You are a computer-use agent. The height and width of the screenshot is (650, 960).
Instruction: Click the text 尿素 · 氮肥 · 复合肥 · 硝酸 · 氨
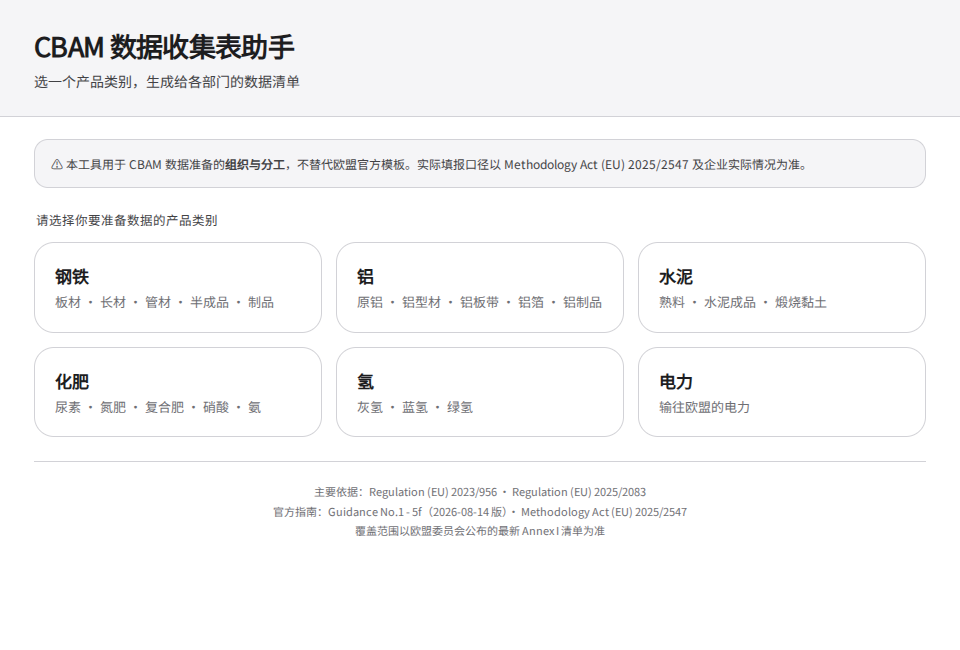click(x=158, y=408)
